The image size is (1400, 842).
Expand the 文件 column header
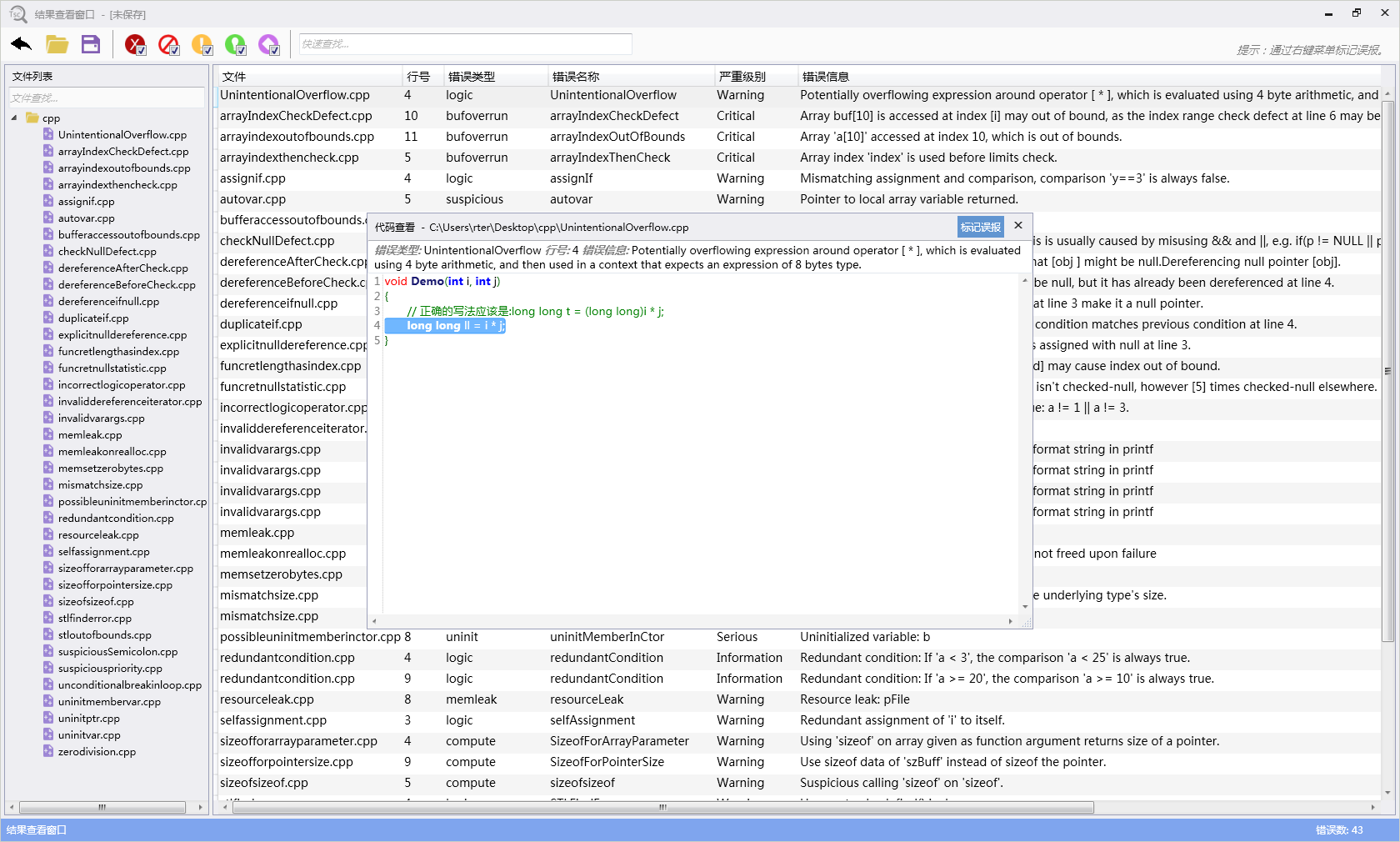click(x=233, y=76)
